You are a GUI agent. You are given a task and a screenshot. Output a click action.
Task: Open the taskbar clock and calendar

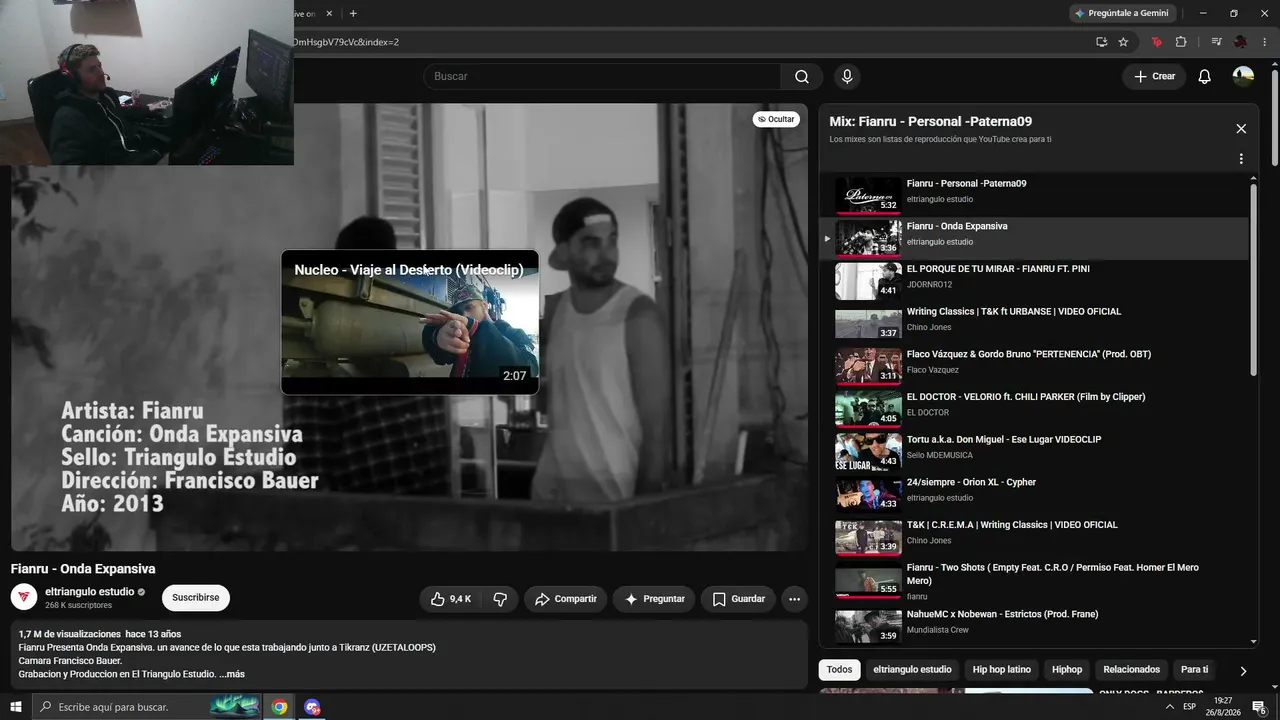coord(1223,707)
